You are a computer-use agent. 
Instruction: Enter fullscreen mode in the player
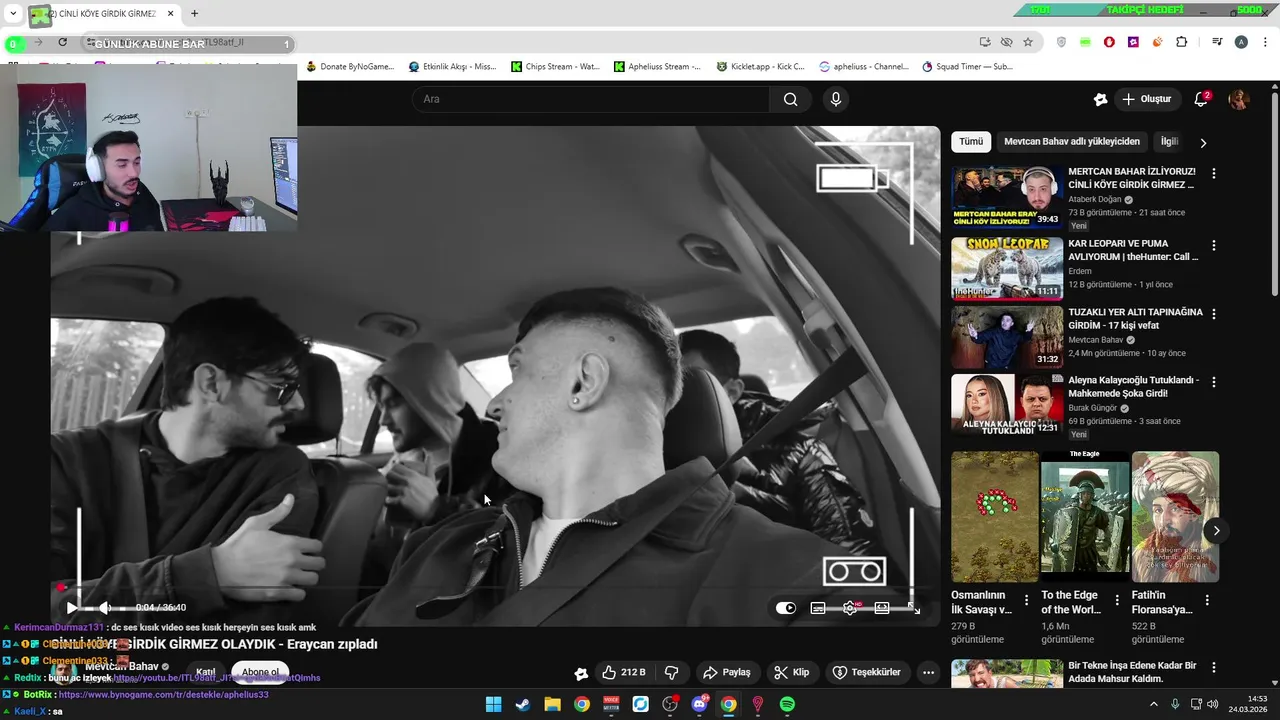[913, 607]
